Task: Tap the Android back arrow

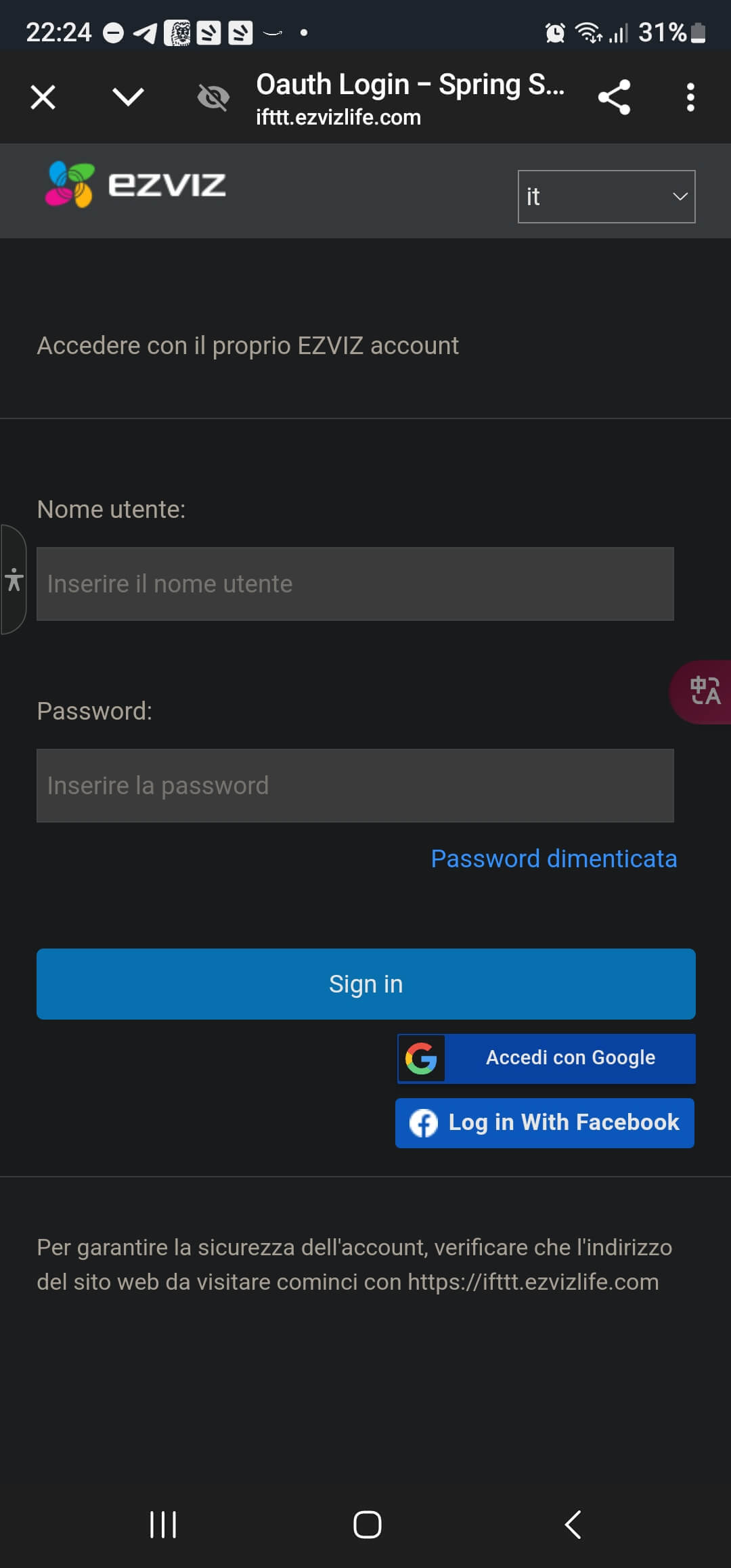Action: point(573,1525)
